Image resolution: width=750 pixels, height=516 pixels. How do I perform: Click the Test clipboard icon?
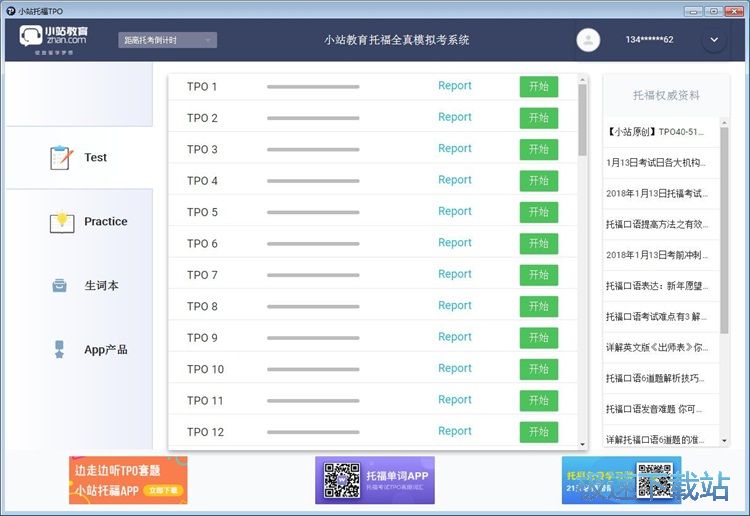tap(61, 157)
